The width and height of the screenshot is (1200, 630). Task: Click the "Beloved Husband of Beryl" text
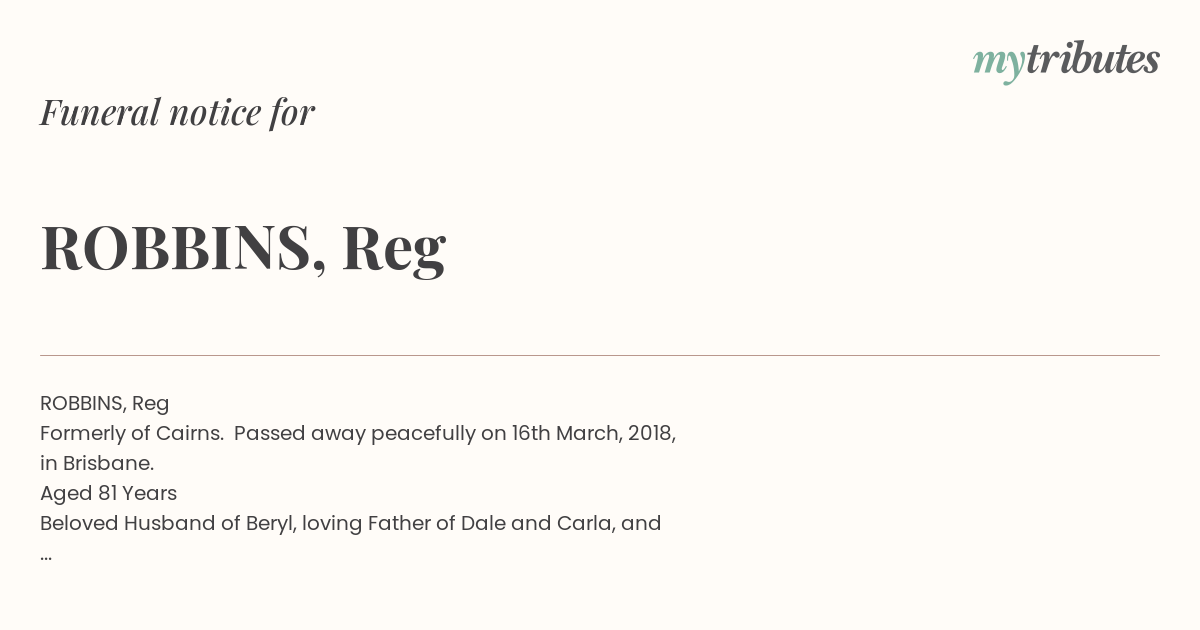pyautogui.click(x=168, y=523)
